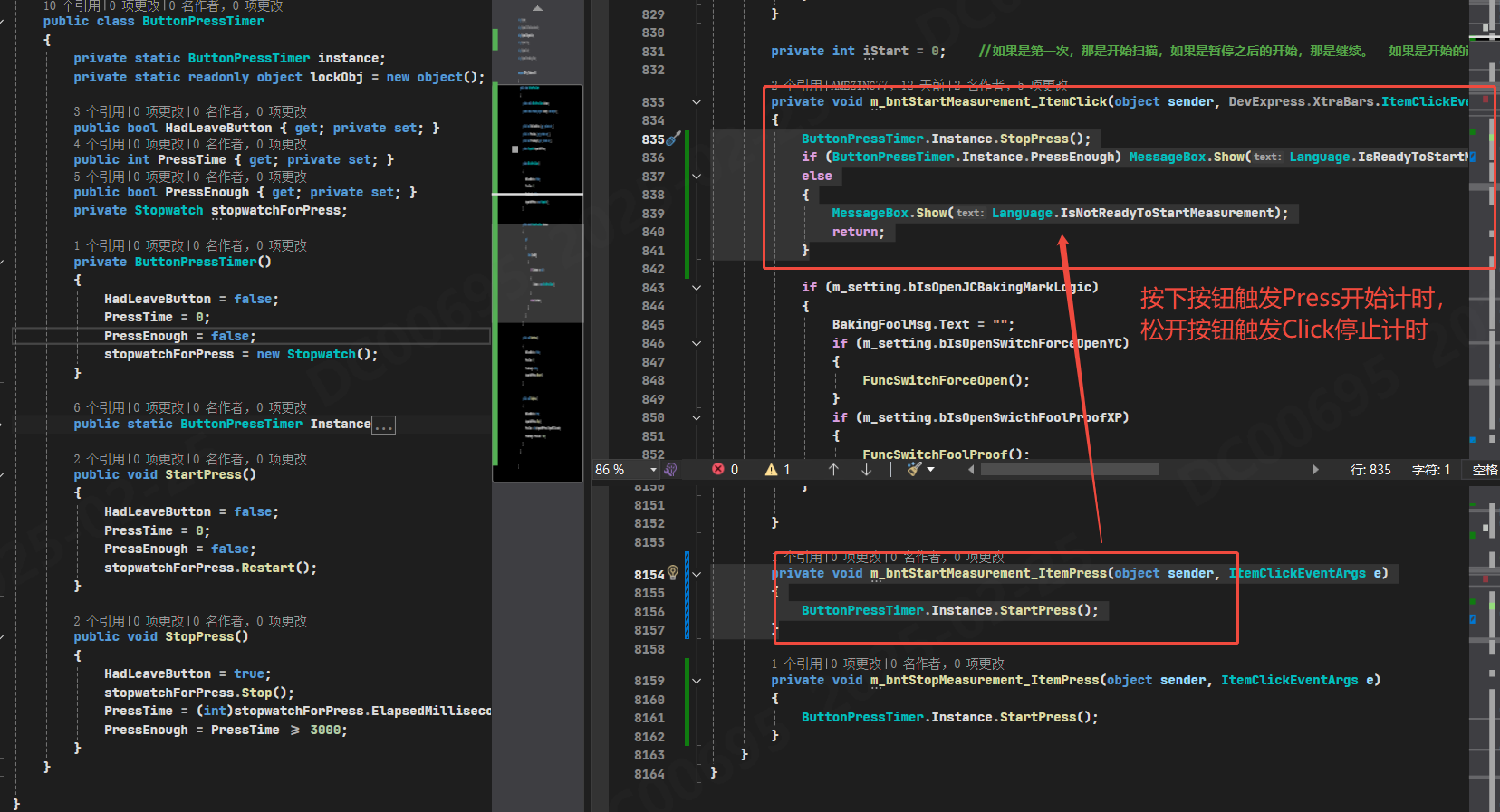Screen dimensions: 1500x812
Task: Collapse the if block at line 850
Action: [697, 418]
